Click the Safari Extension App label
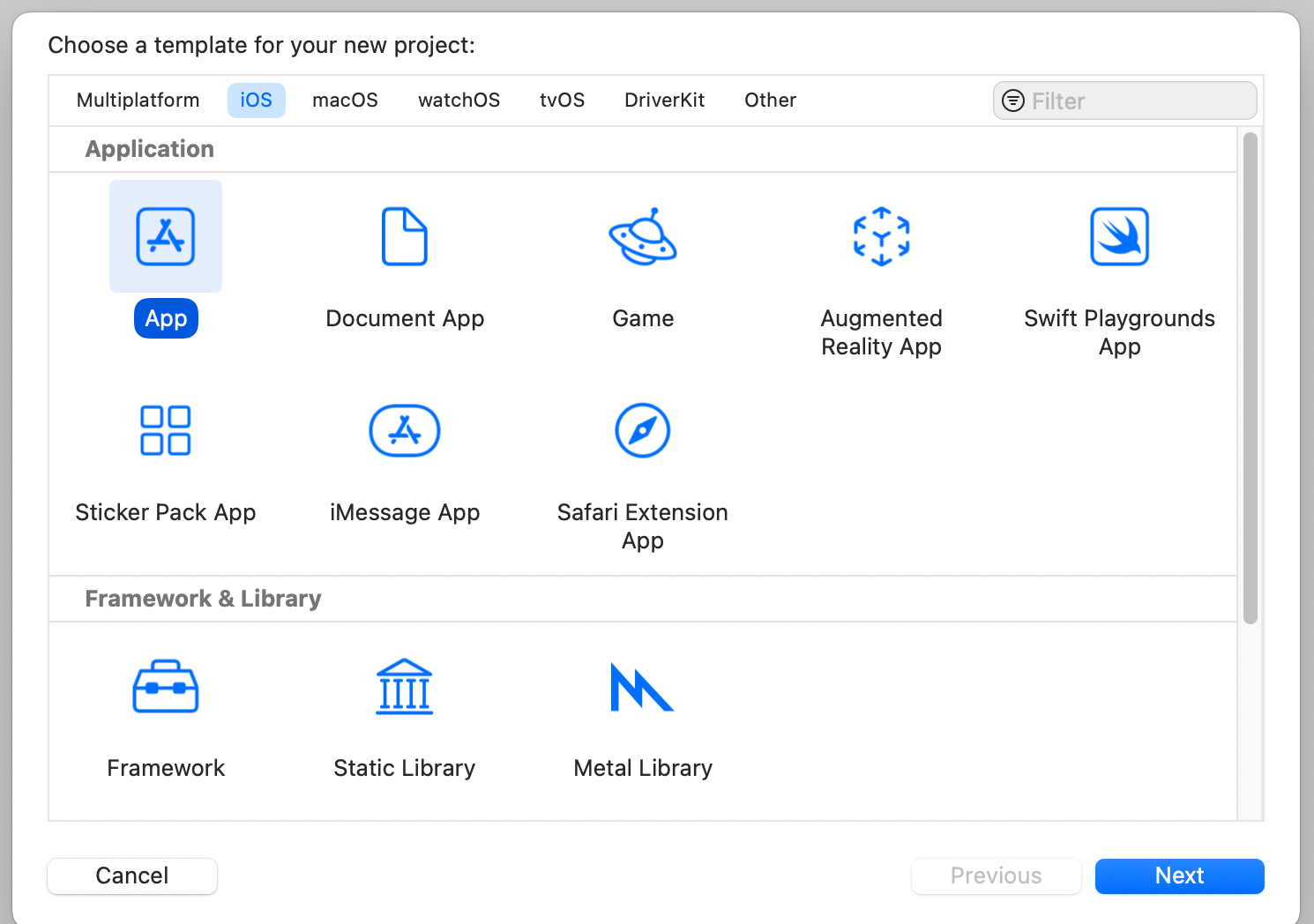Viewport: 1314px width, 924px height. click(x=643, y=526)
